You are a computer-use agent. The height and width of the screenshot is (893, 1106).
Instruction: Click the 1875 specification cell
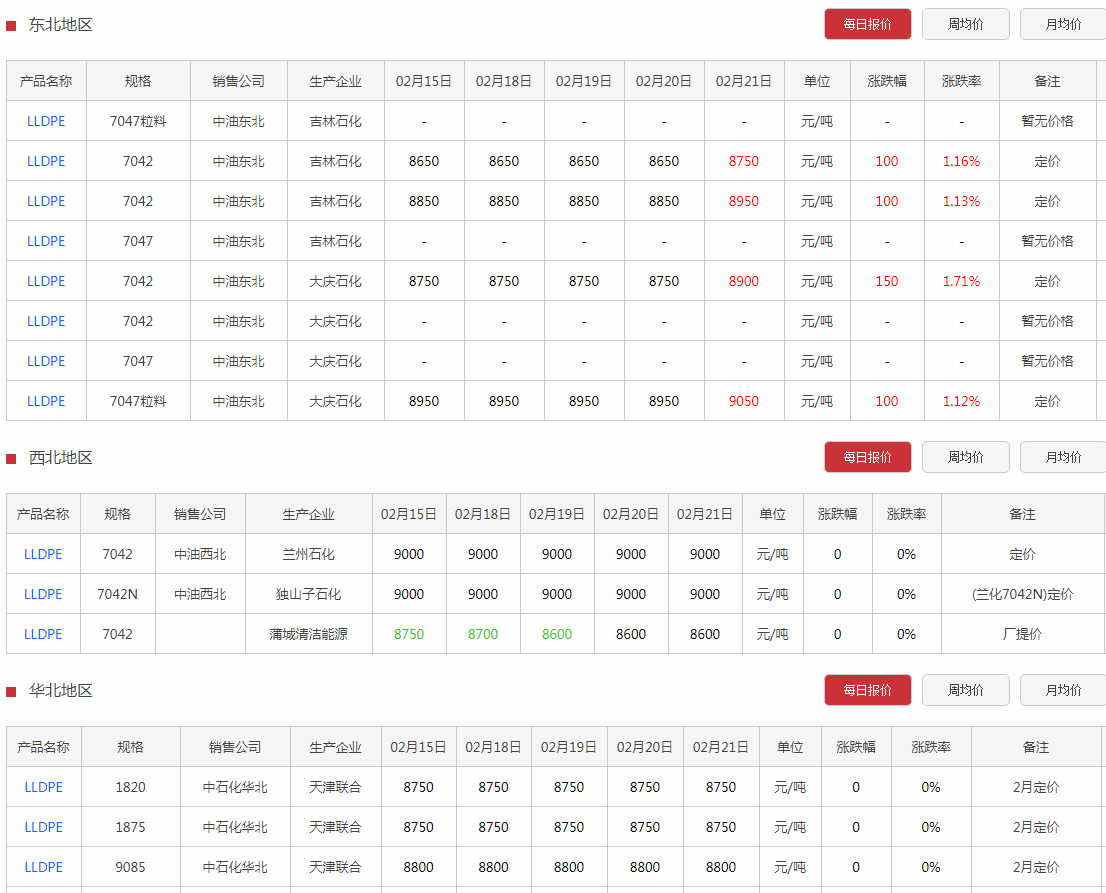(130, 827)
